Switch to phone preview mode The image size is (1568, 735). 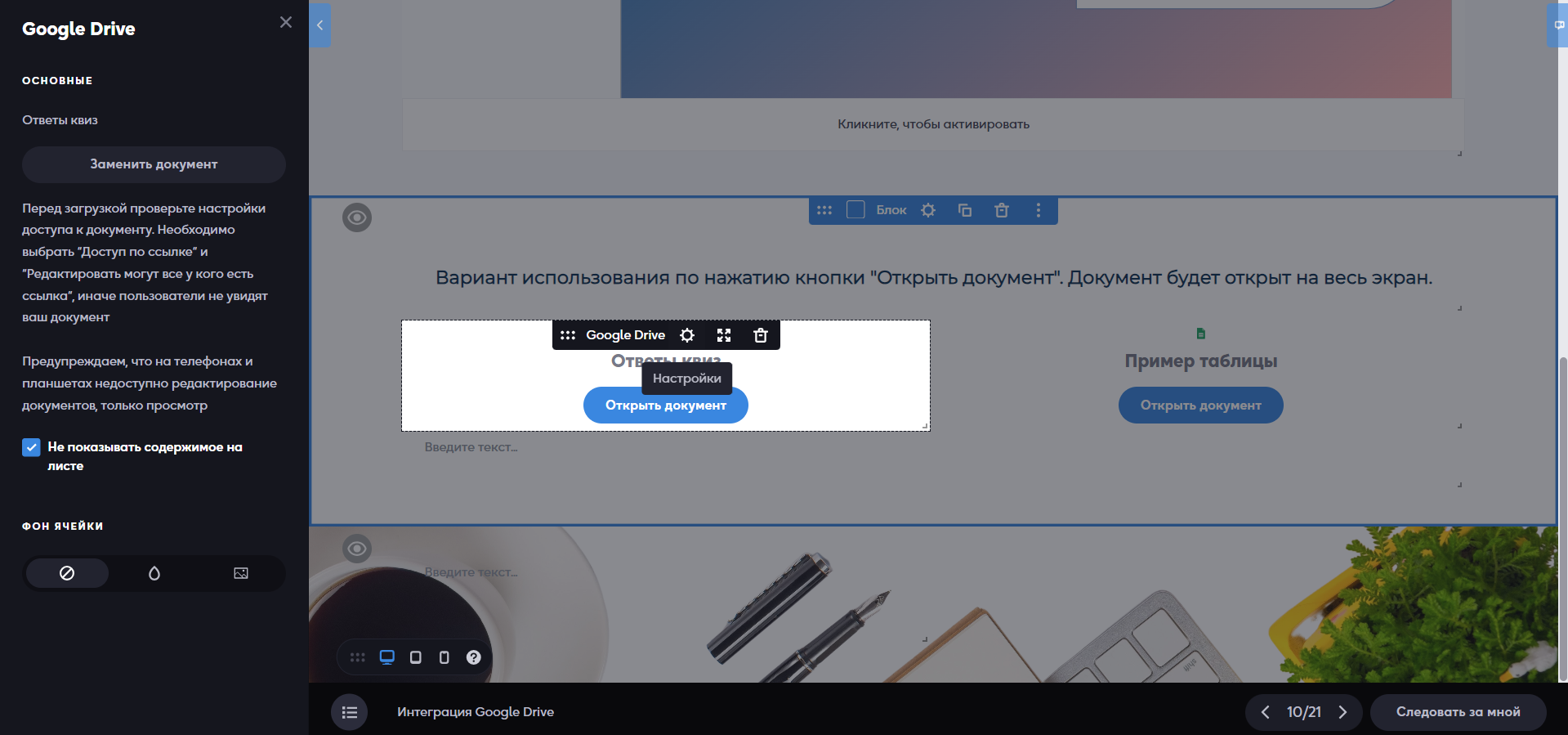(444, 657)
